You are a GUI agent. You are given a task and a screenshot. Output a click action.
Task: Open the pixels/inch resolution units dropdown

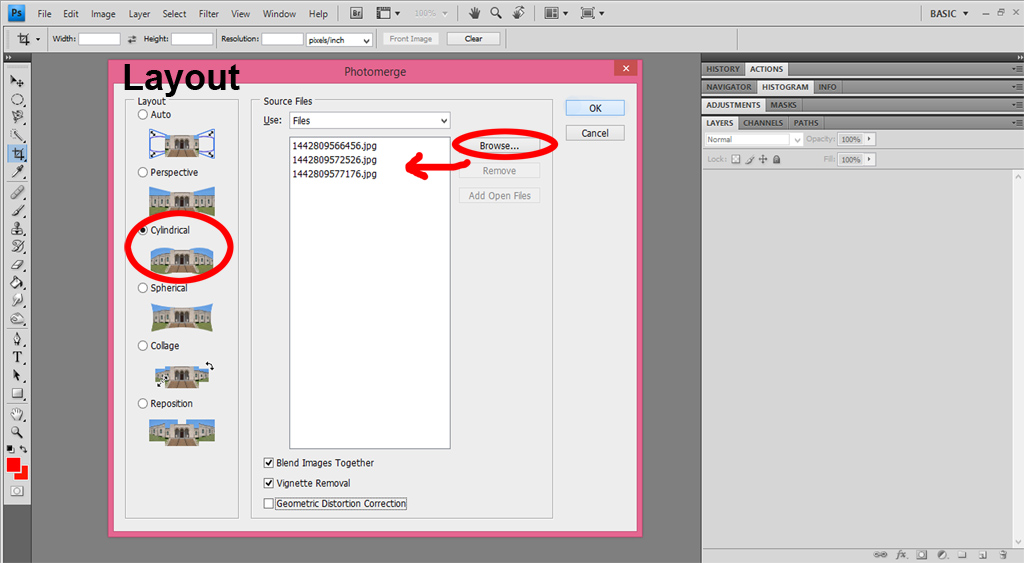(x=340, y=40)
